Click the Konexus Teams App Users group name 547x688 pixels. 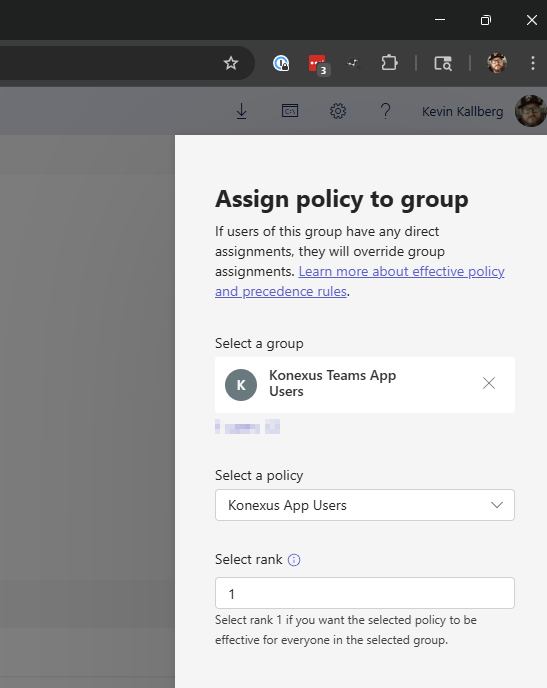pos(332,383)
